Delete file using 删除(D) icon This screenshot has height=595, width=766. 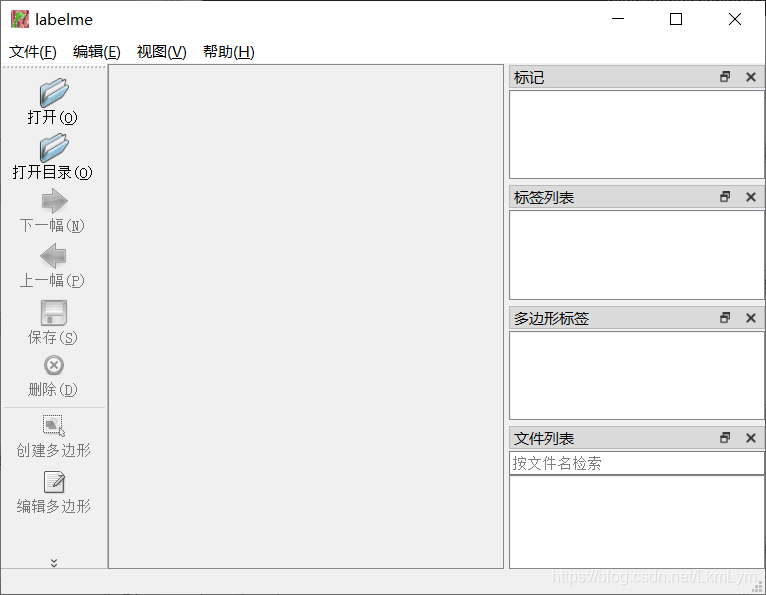pyautogui.click(x=54, y=365)
